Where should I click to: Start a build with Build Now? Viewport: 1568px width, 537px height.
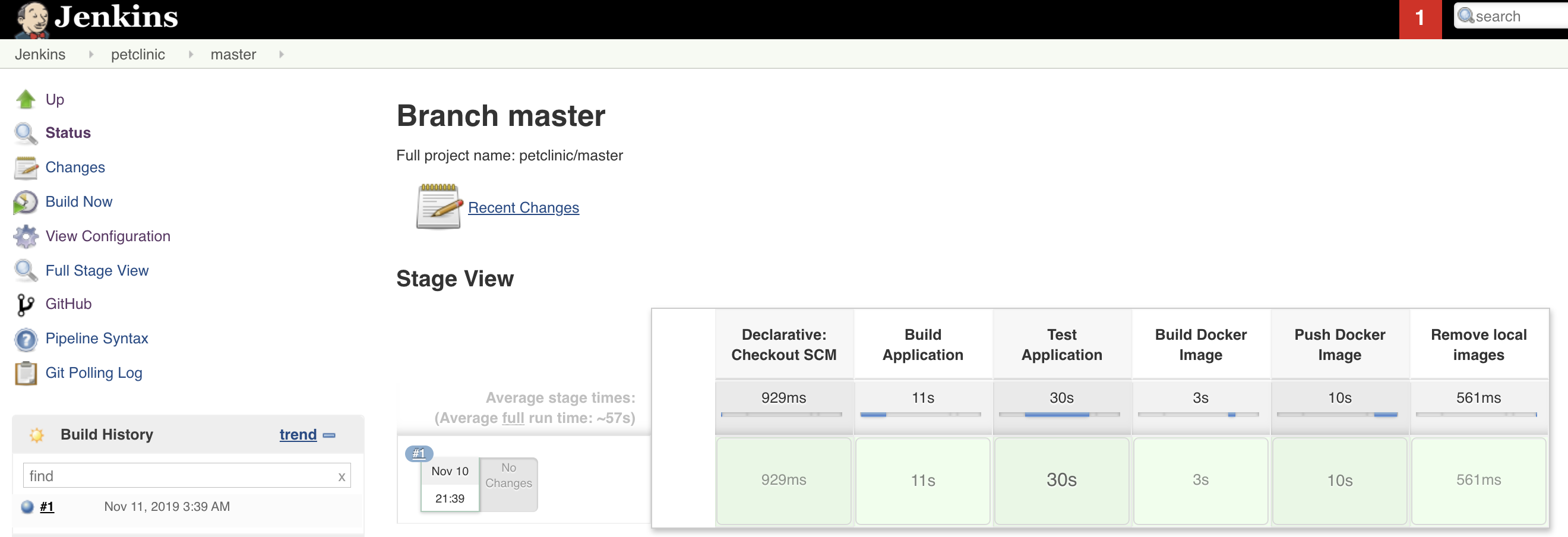click(79, 201)
